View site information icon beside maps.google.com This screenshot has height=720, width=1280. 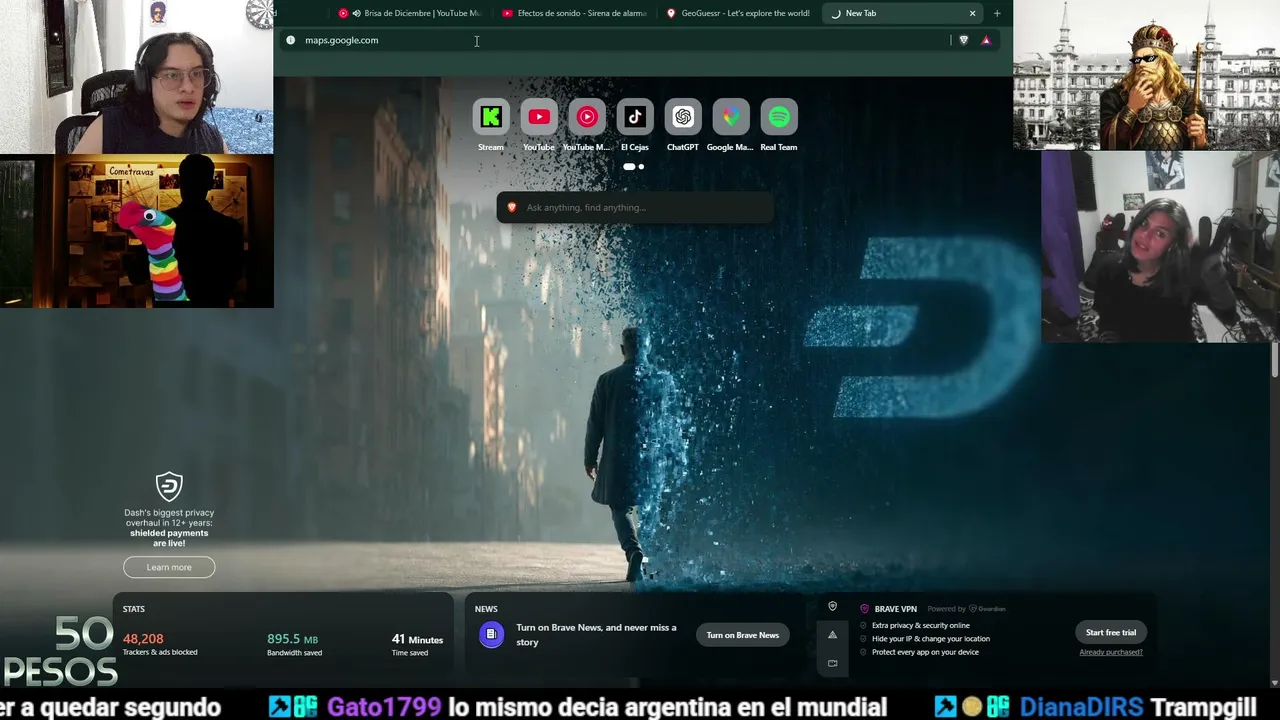point(291,40)
